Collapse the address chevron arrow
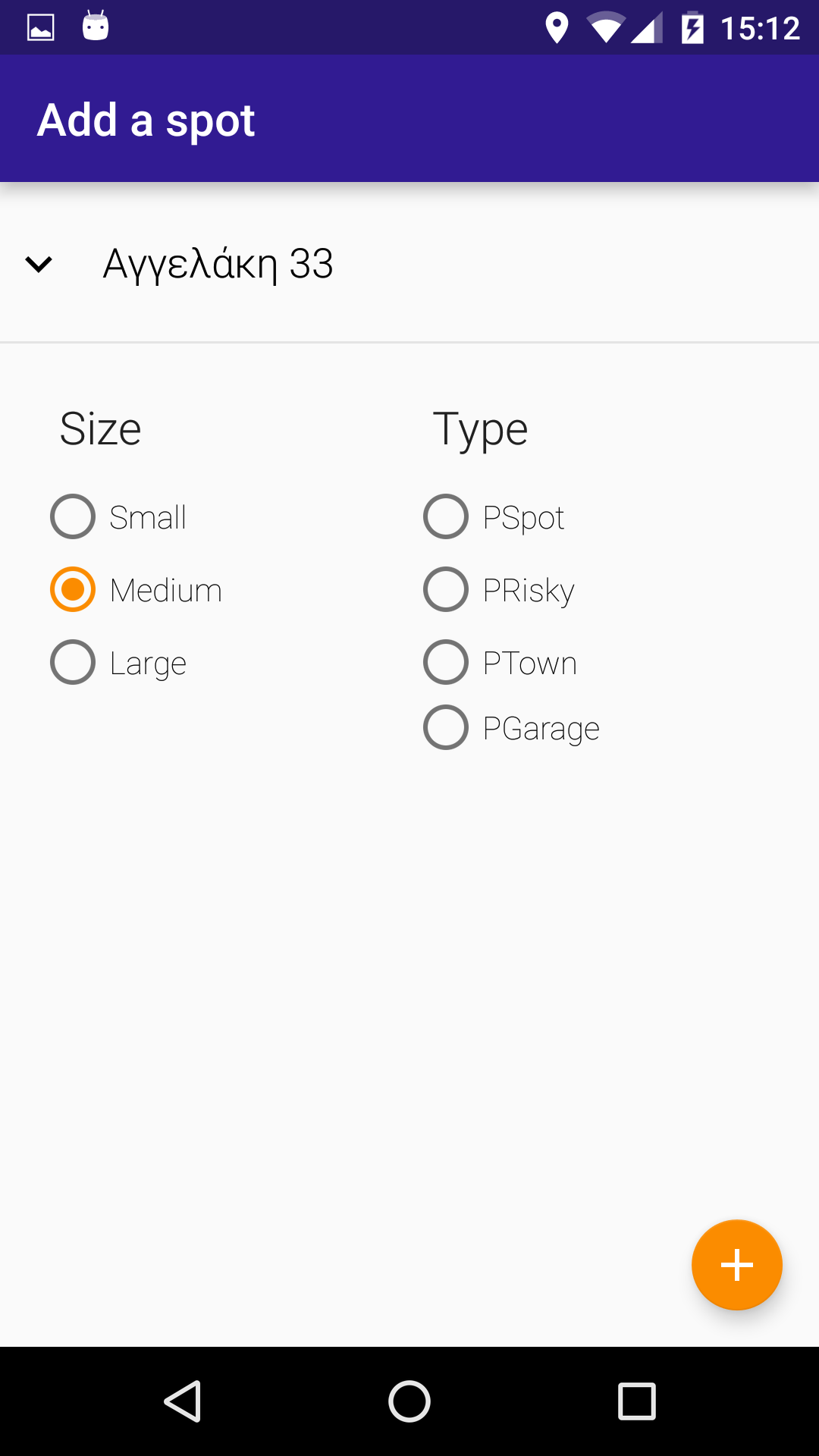The width and height of the screenshot is (819, 1456). point(39,264)
